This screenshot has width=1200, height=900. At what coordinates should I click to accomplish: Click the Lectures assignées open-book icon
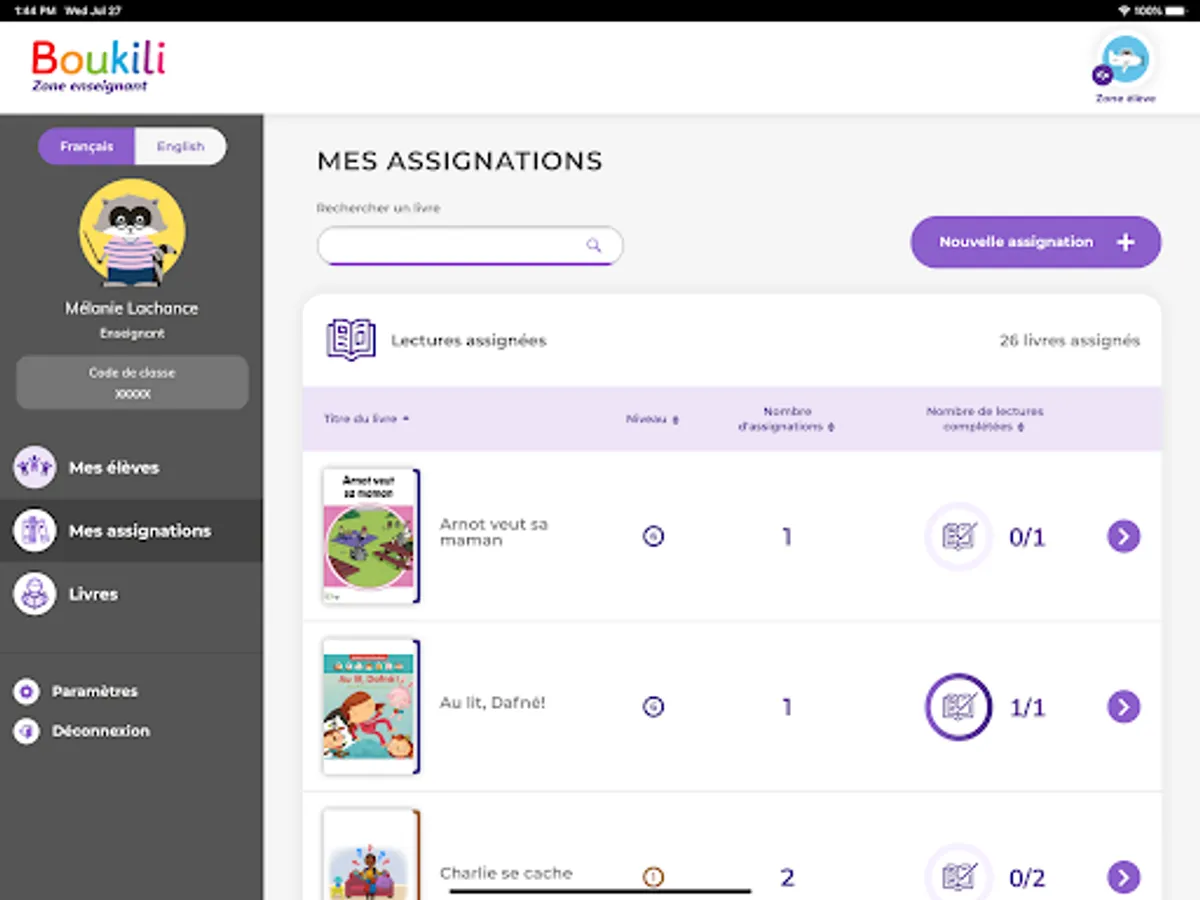click(351, 340)
